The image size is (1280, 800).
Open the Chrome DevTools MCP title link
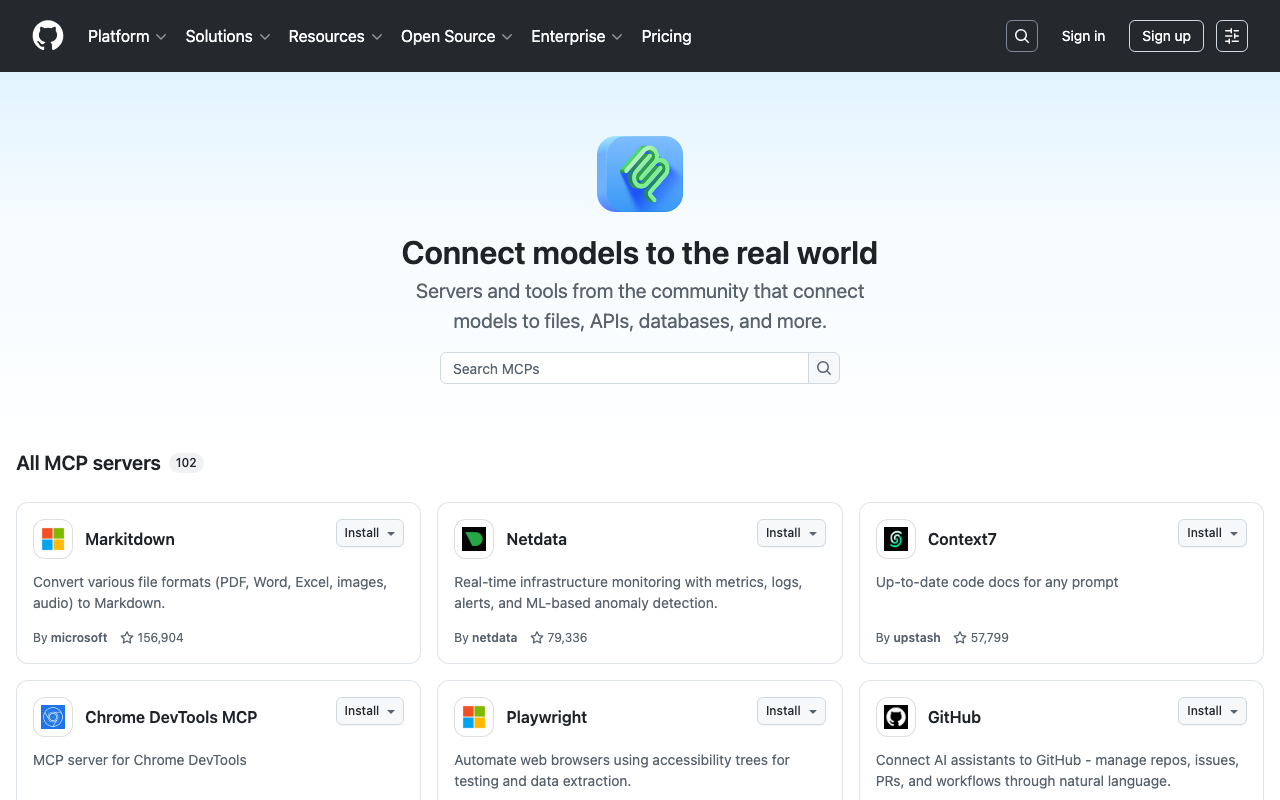171,717
